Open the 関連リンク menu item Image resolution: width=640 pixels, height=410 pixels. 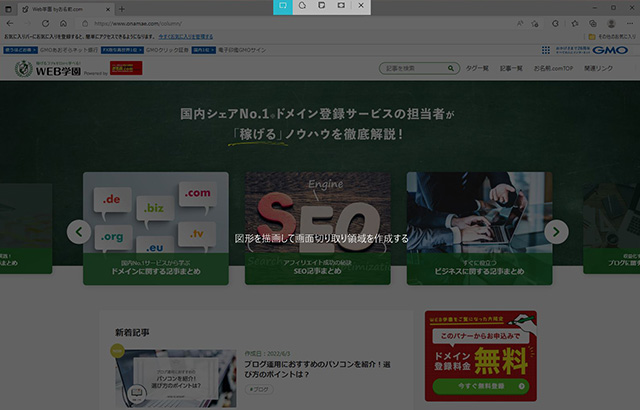pos(598,68)
